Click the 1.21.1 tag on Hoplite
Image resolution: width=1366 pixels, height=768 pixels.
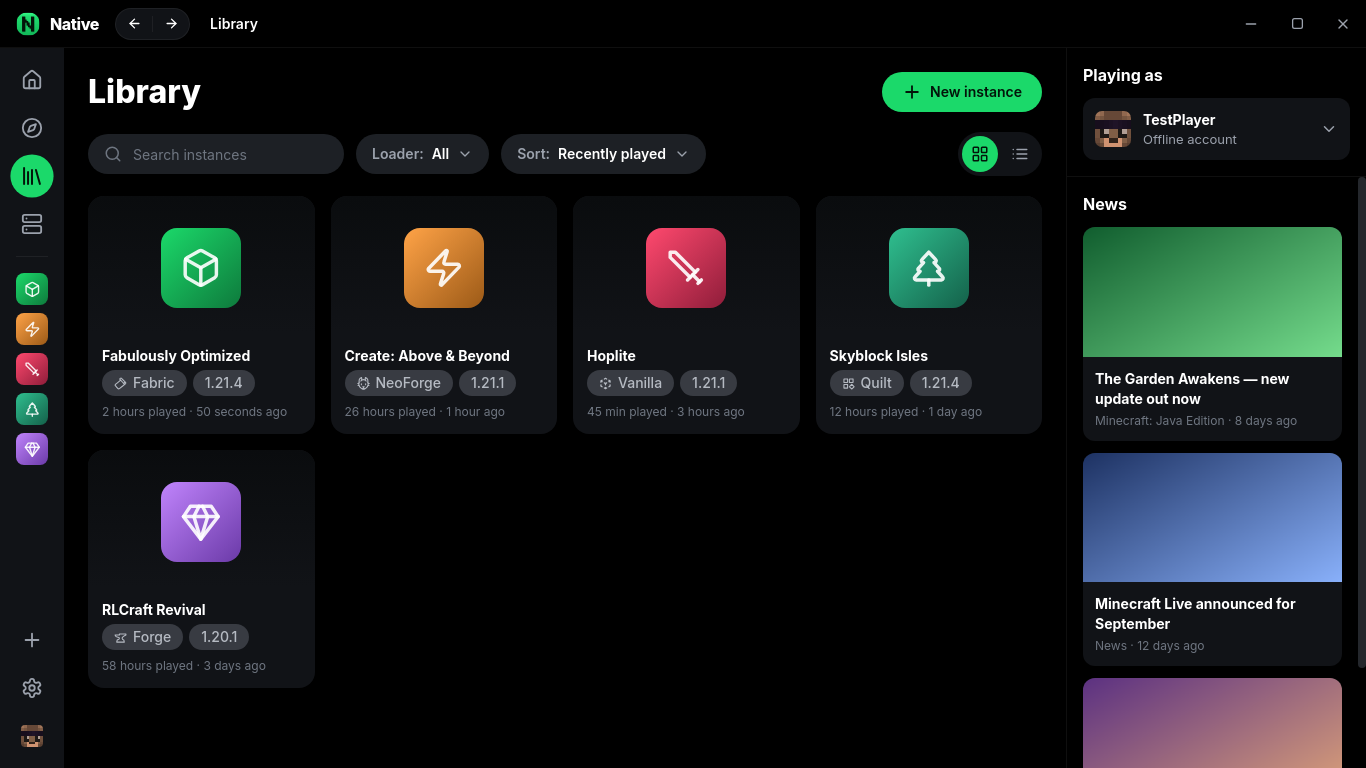709,383
